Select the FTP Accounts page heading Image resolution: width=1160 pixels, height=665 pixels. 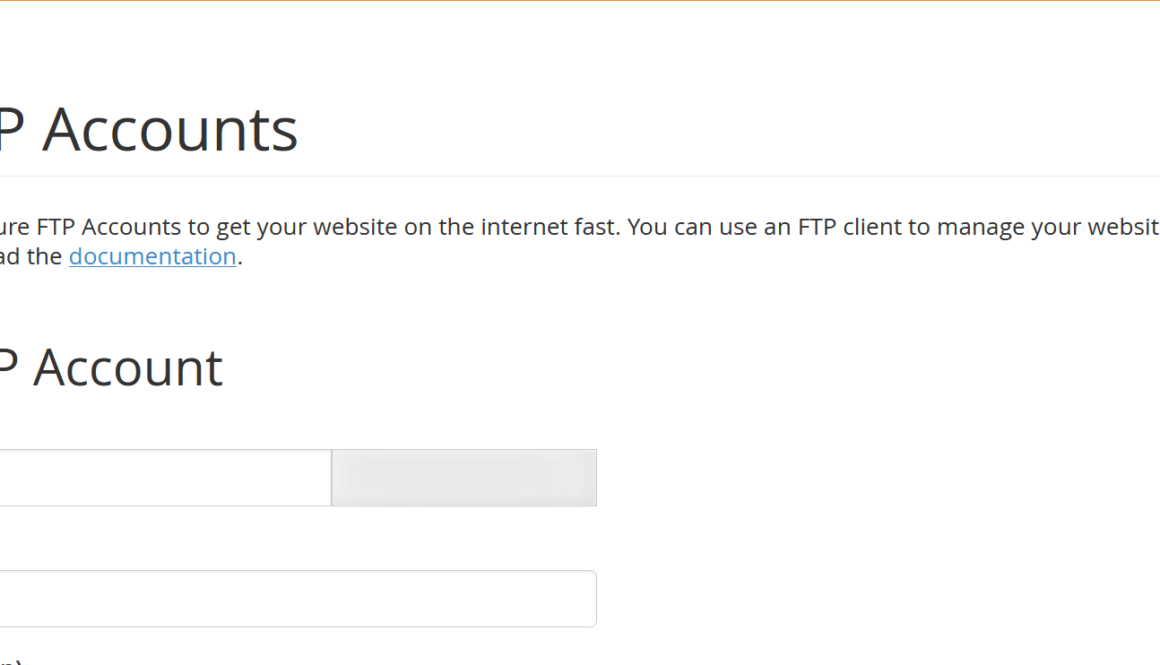point(150,128)
